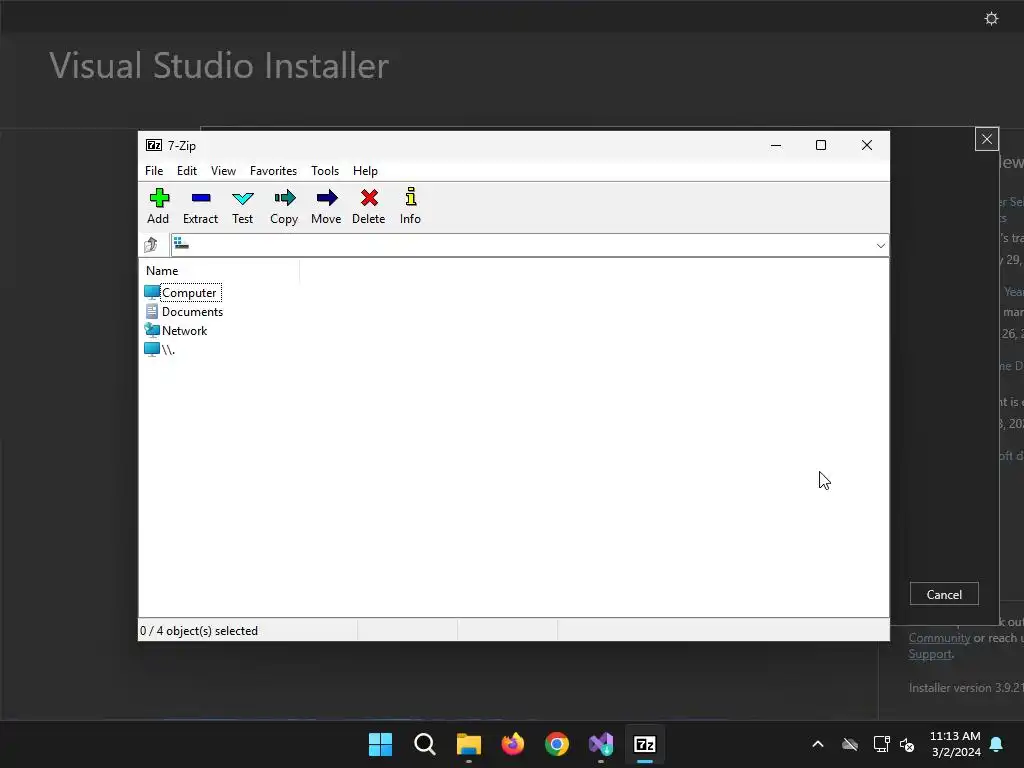1024x768 pixels.
Task: Open the Edit menu
Action: coord(187,170)
